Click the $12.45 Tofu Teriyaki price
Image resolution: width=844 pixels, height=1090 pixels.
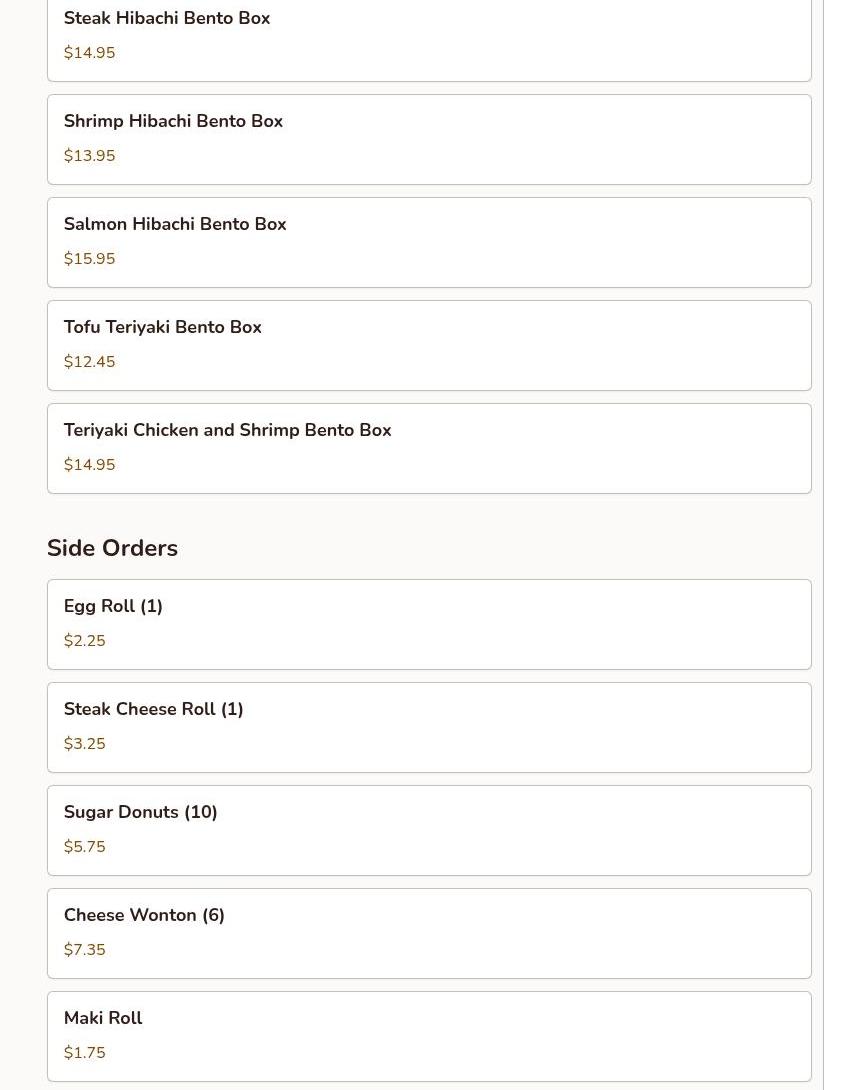pos(90,361)
